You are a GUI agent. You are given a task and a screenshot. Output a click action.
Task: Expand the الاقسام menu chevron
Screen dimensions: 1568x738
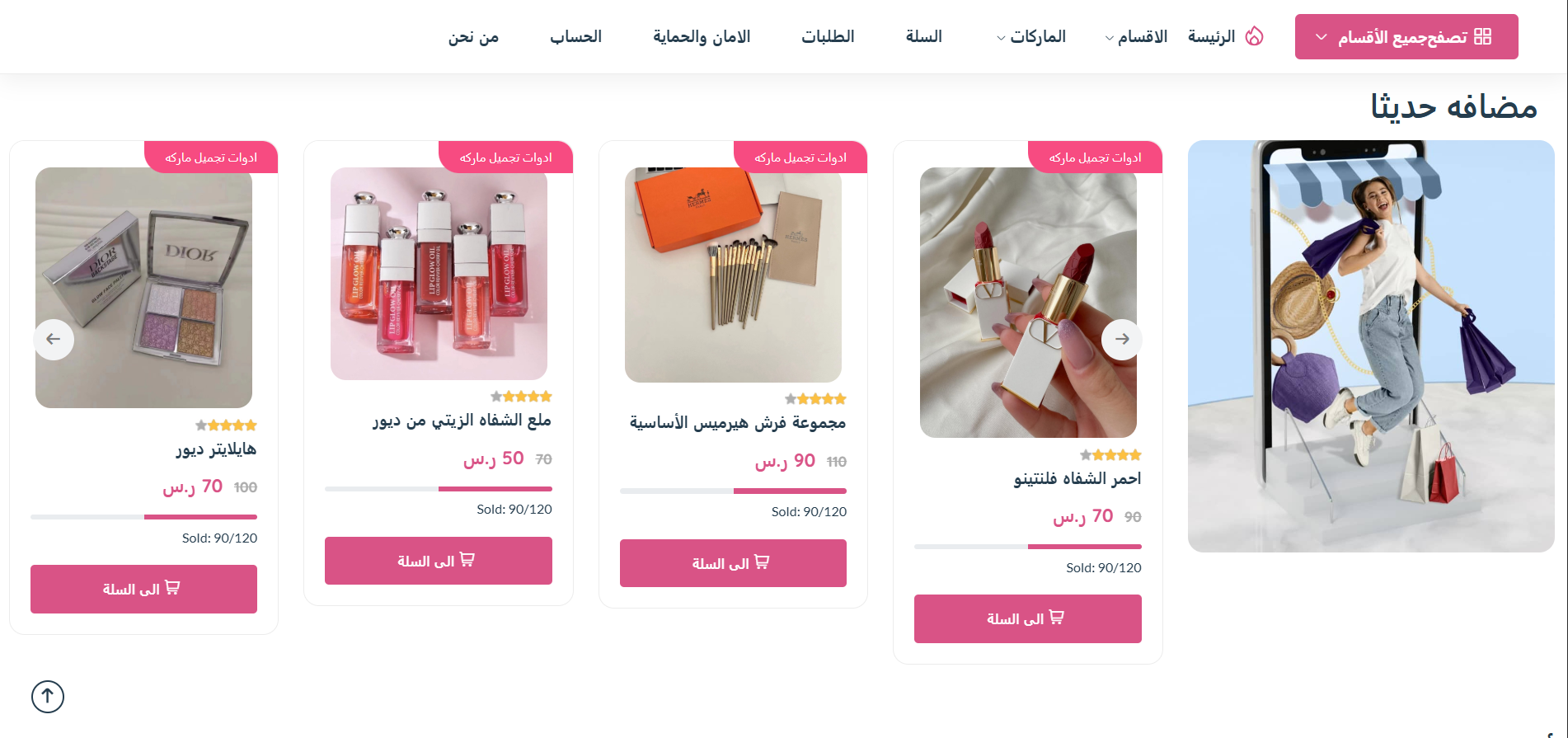coord(1110,38)
